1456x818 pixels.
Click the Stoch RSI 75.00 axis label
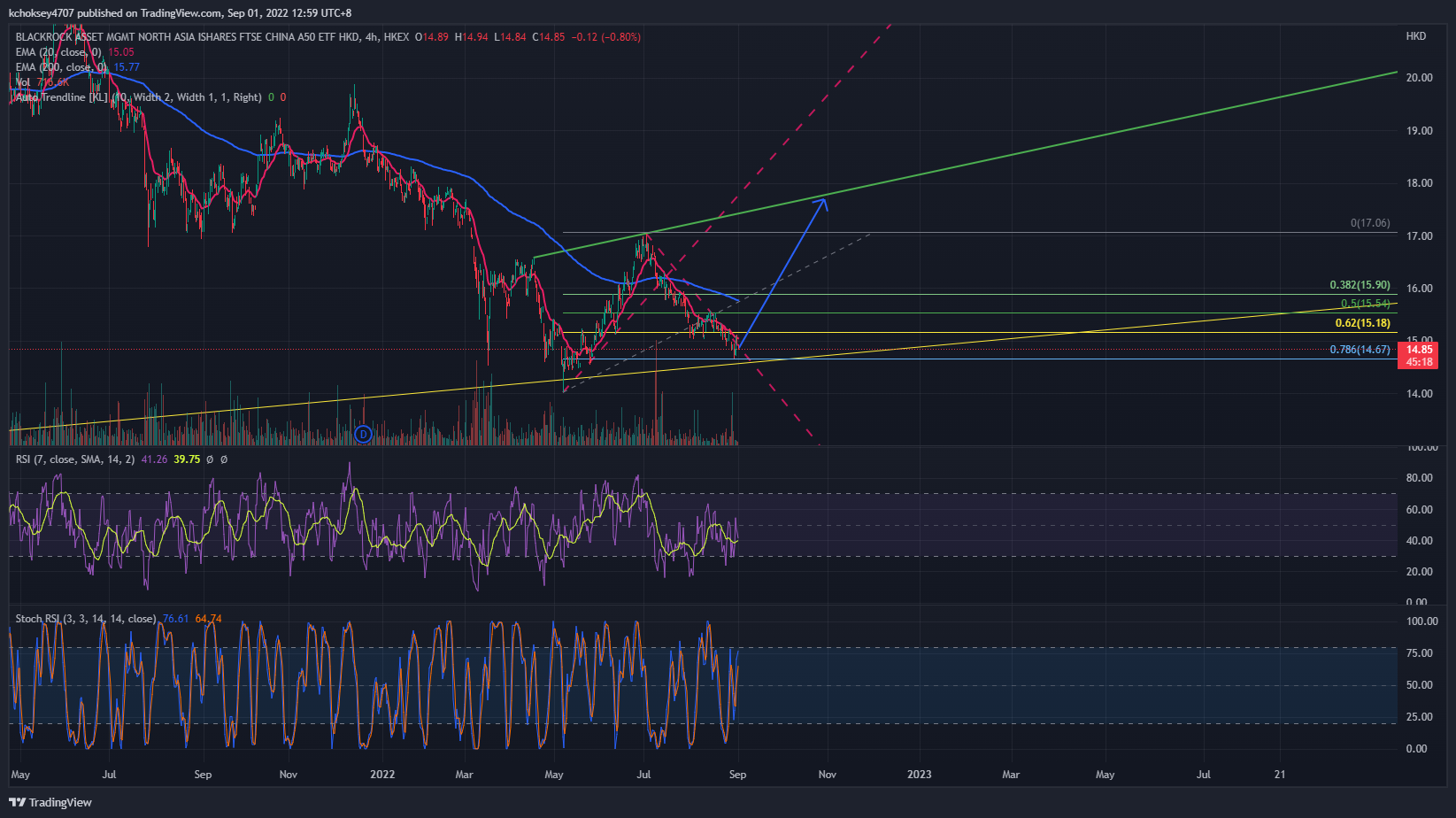[1420, 653]
